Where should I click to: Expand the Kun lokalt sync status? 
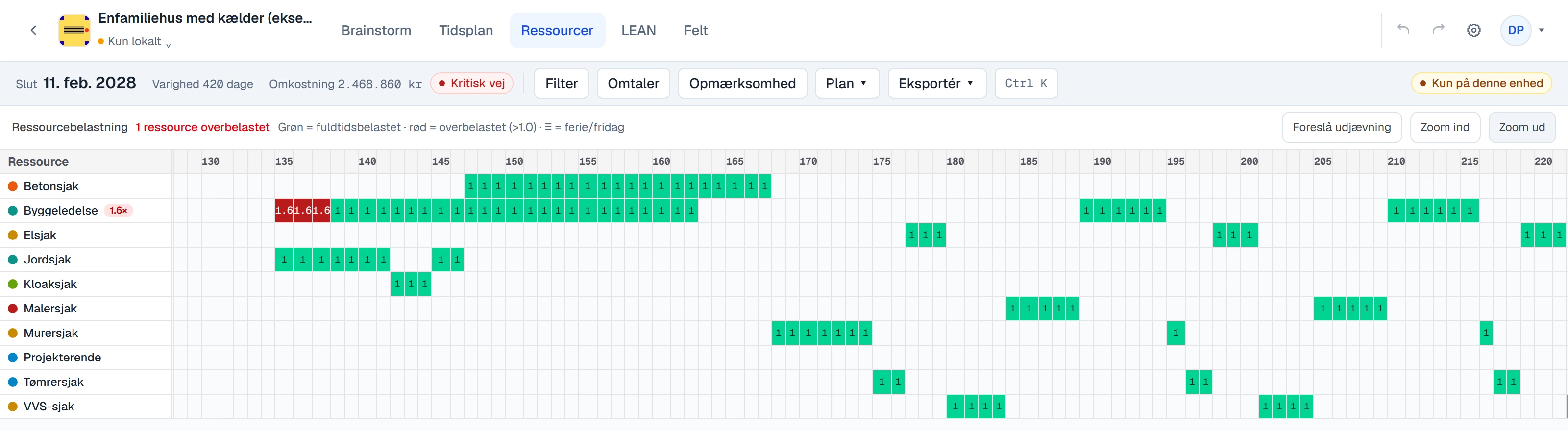coord(134,42)
